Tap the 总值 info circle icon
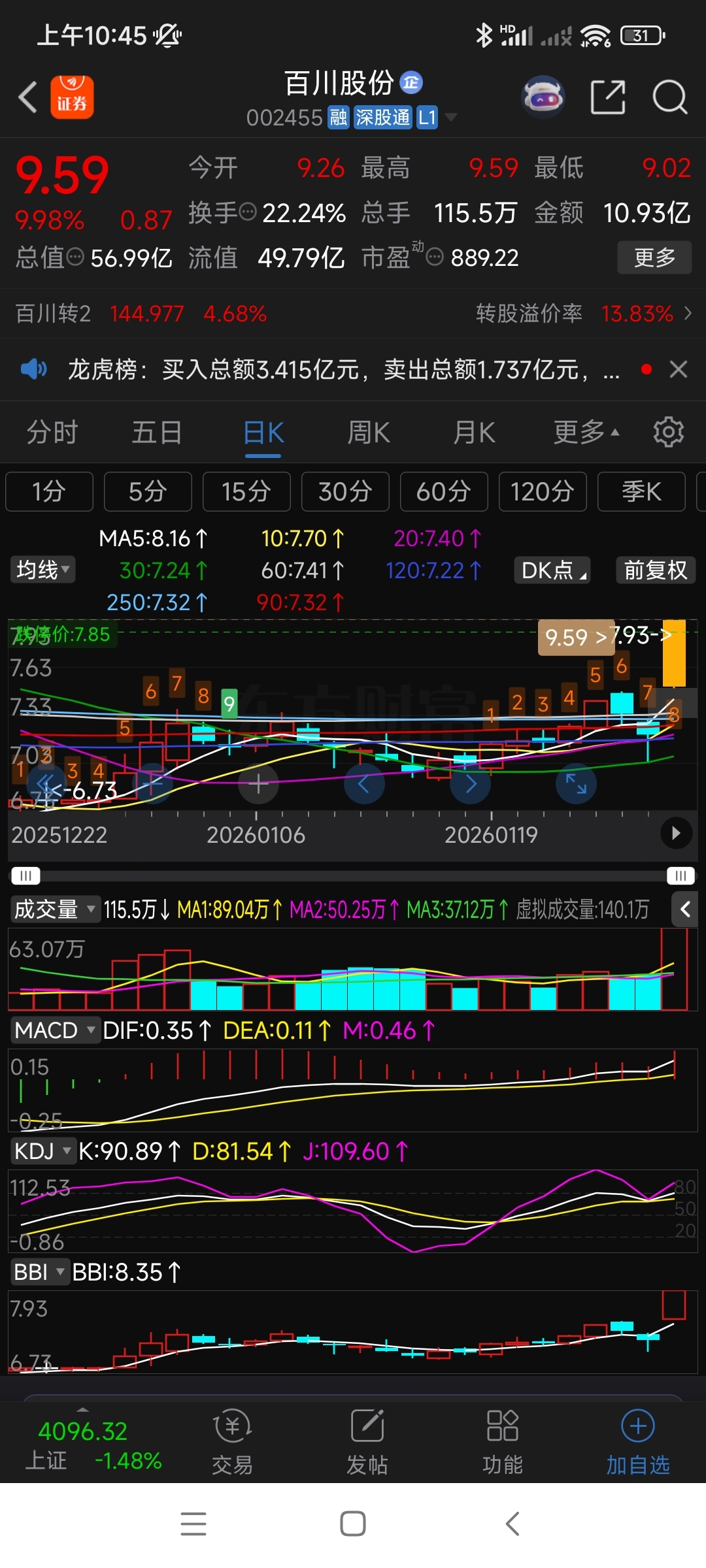Viewport: 706px width, 1568px height. (75, 257)
